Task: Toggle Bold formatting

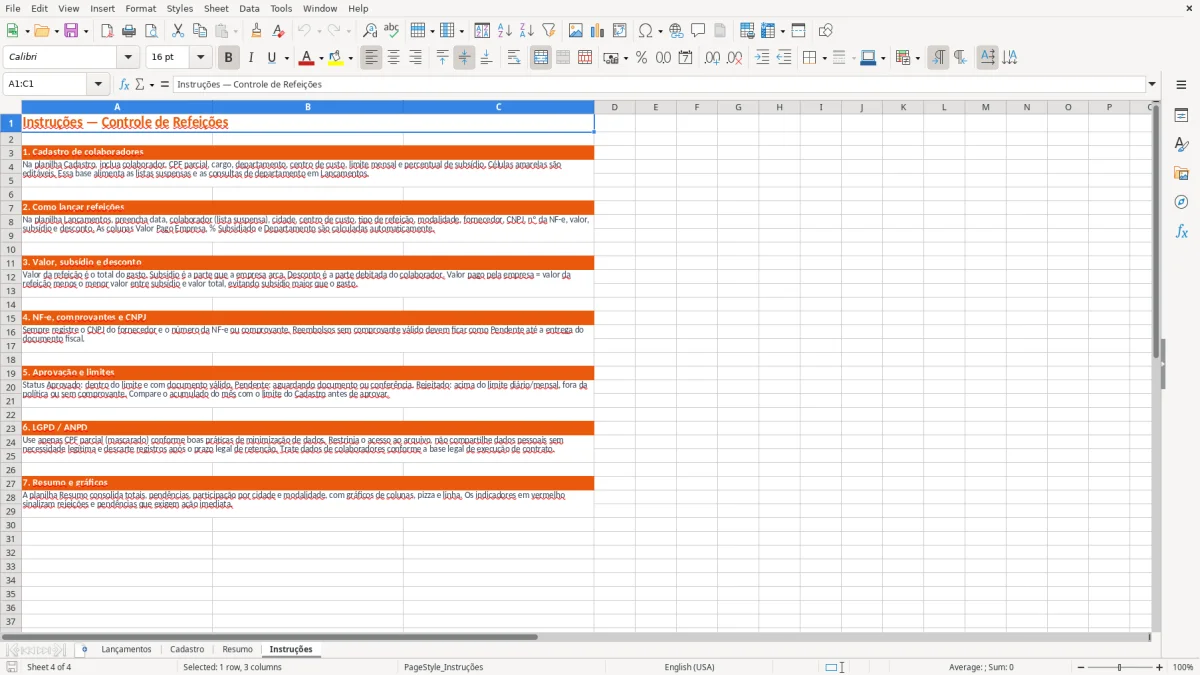Action: pos(229,58)
